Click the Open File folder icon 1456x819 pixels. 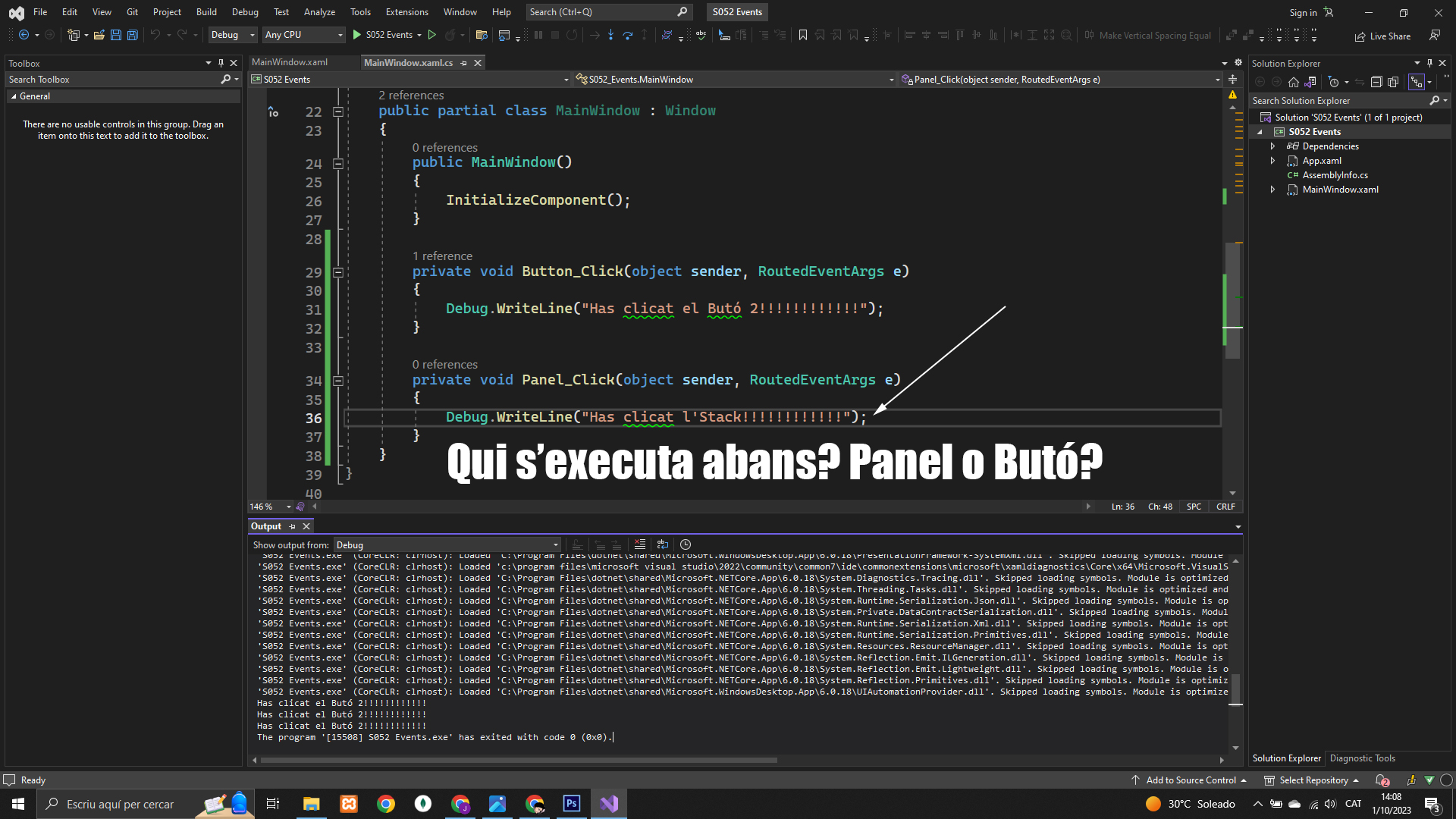[x=99, y=35]
